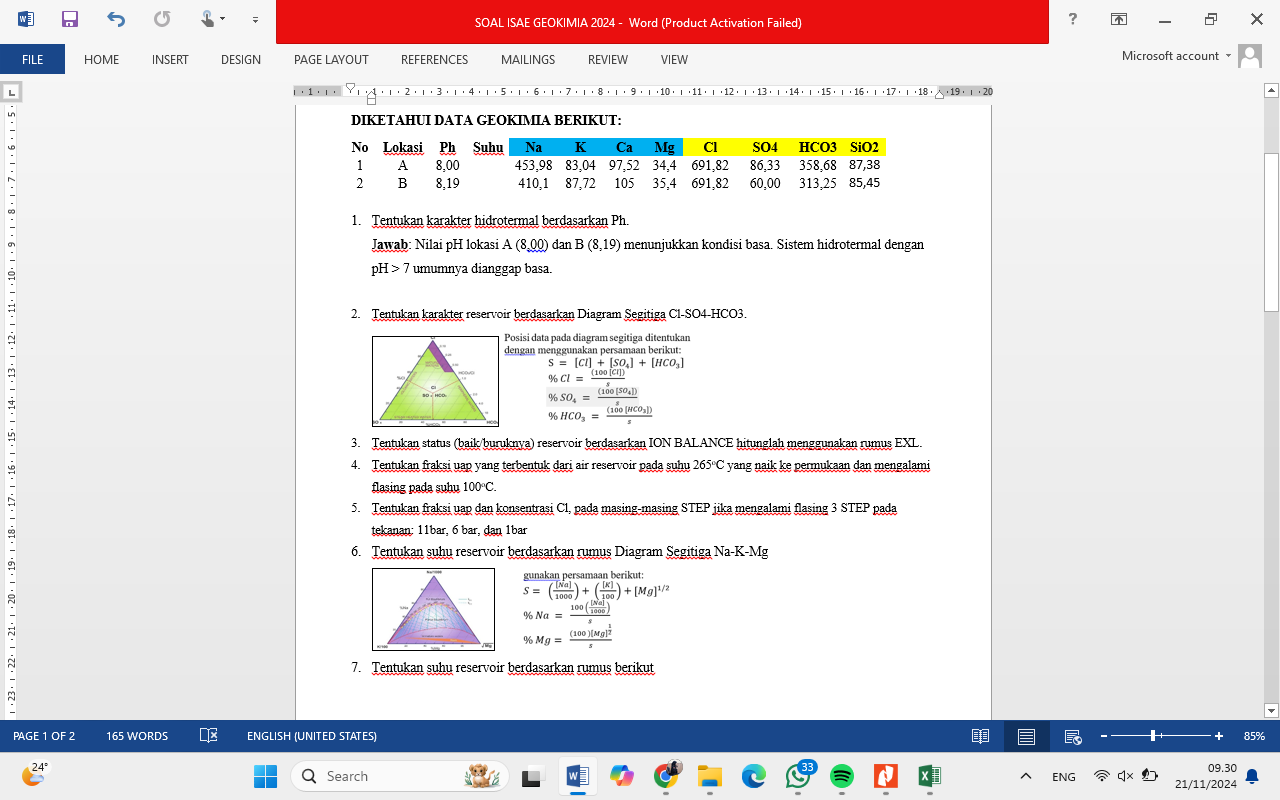This screenshot has height=800, width=1280.
Task: Toggle Web Layout view in status bar
Action: tap(1073, 736)
